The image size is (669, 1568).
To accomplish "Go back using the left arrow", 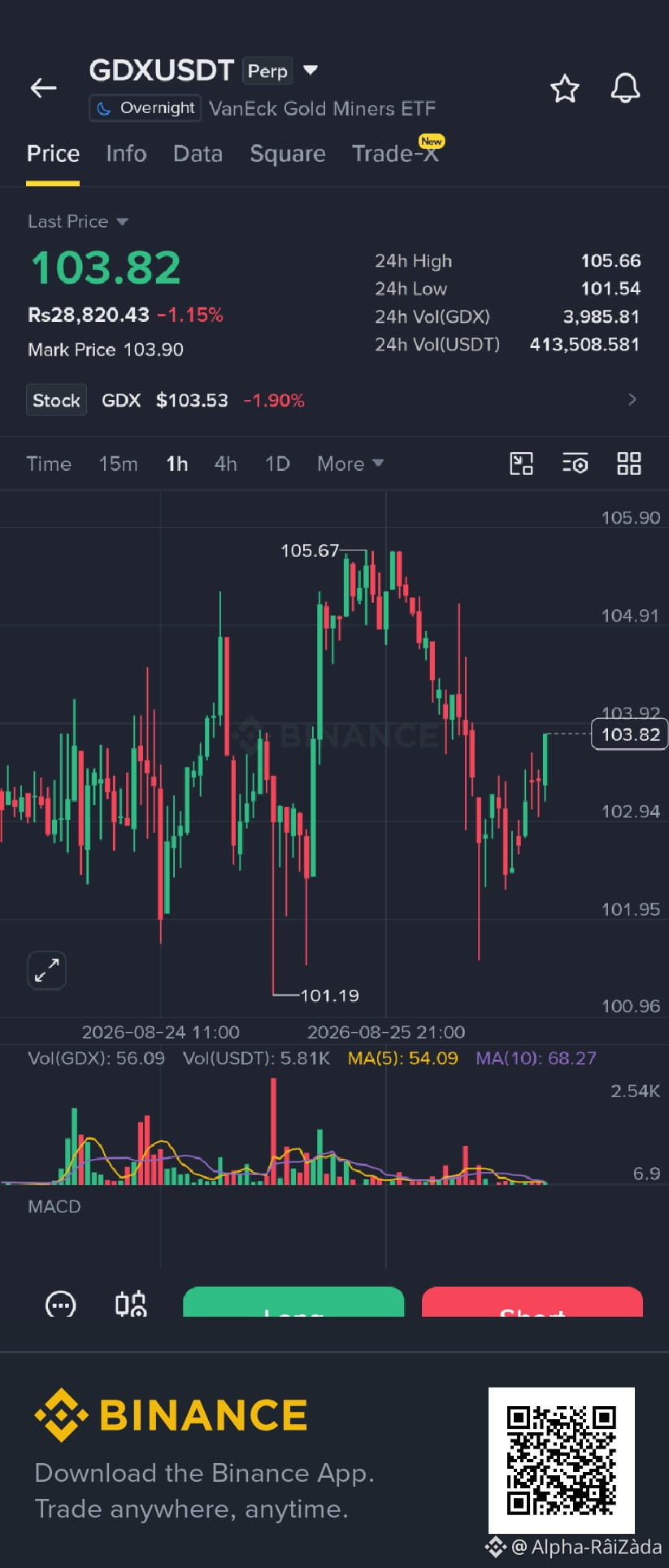I will [x=43, y=88].
